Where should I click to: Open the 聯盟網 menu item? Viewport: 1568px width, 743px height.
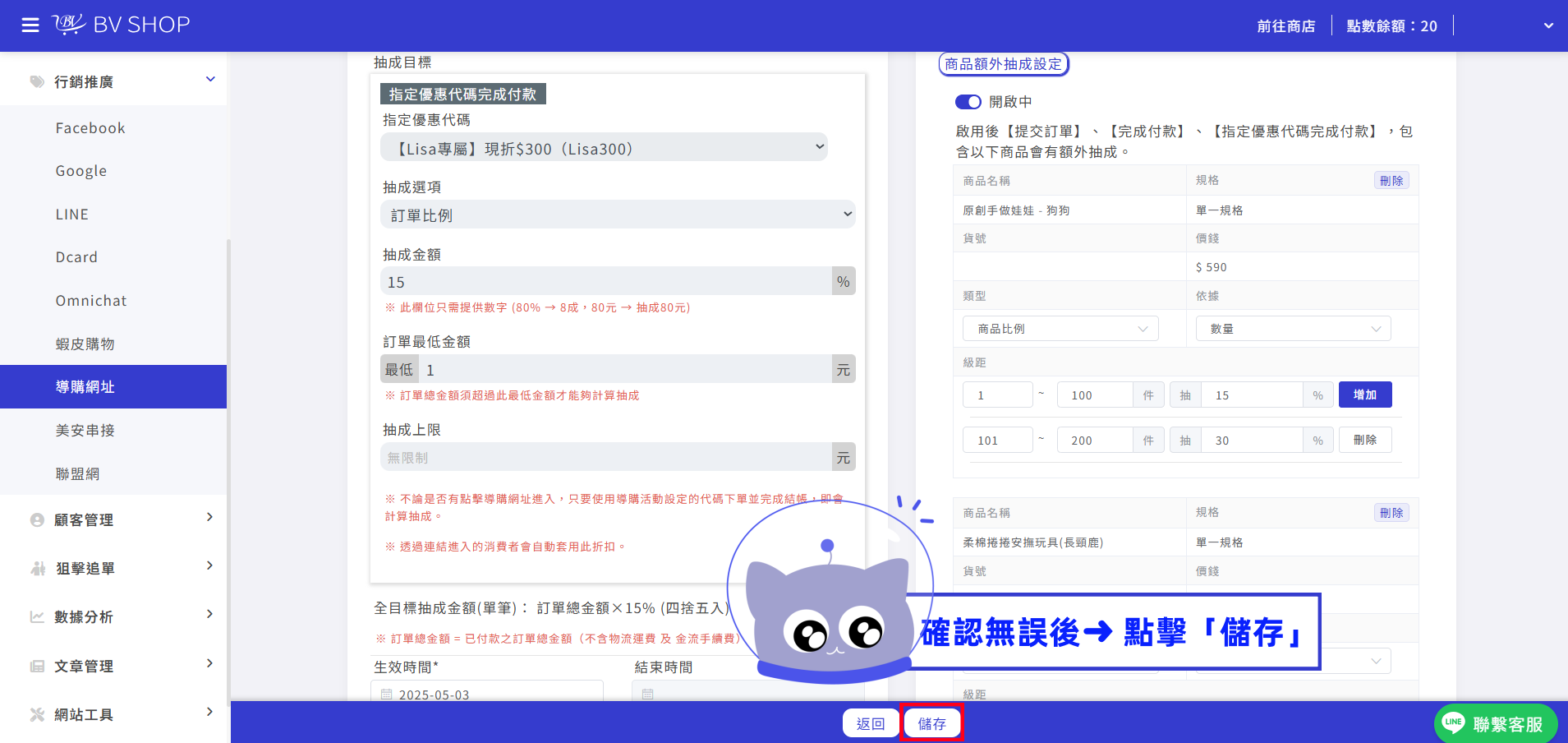pyautogui.click(x=77, y=473)
